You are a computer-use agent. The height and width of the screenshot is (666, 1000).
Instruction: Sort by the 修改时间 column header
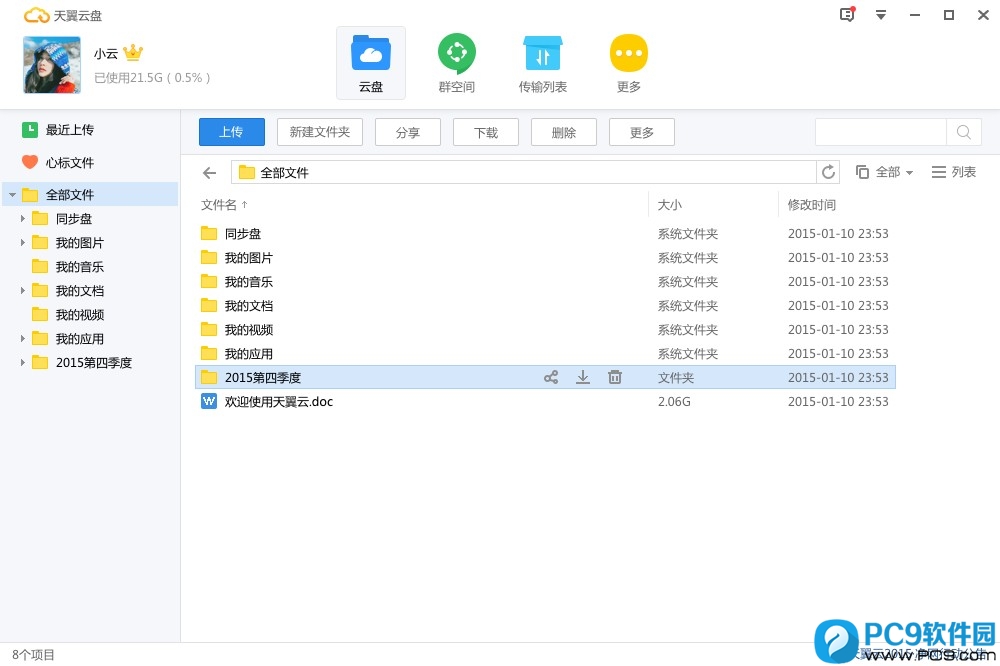[x=811, y=205]
